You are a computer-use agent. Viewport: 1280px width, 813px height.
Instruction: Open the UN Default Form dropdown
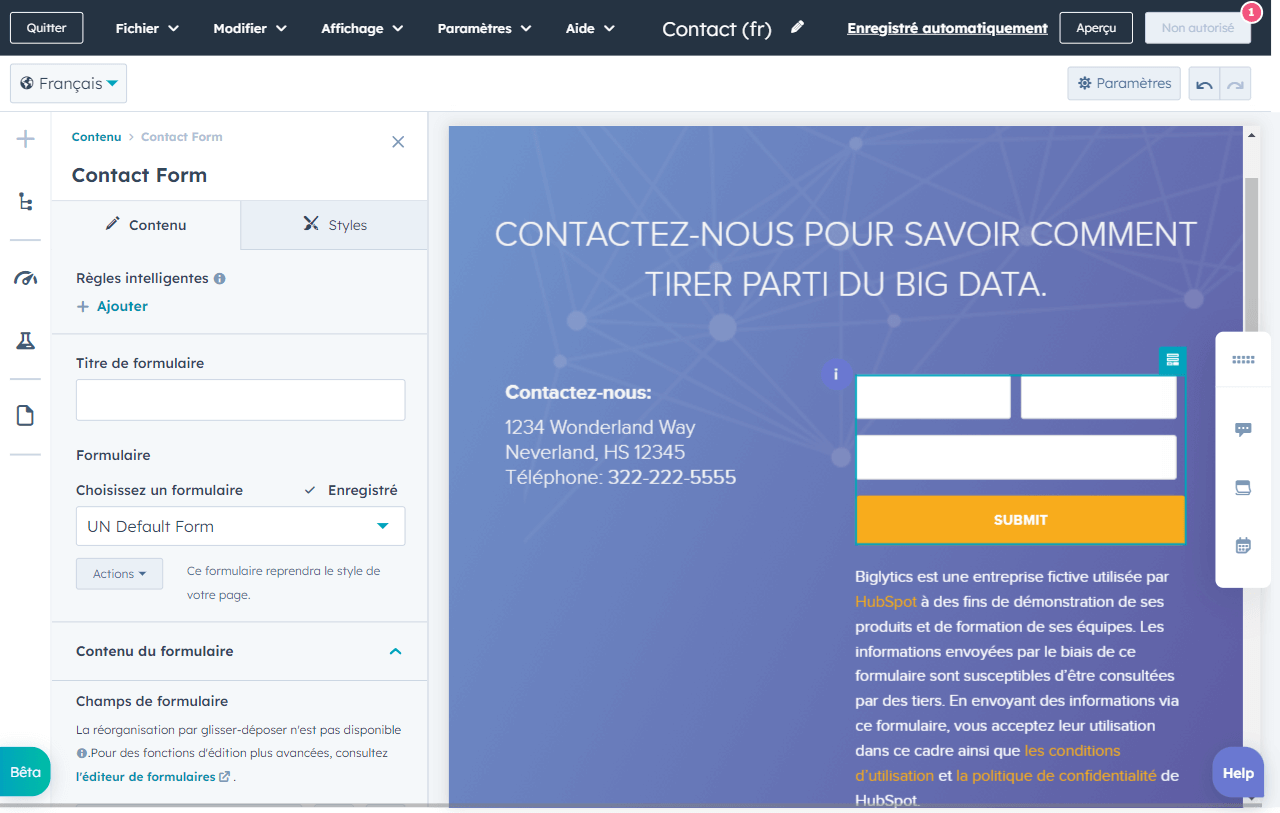point(240,526)
